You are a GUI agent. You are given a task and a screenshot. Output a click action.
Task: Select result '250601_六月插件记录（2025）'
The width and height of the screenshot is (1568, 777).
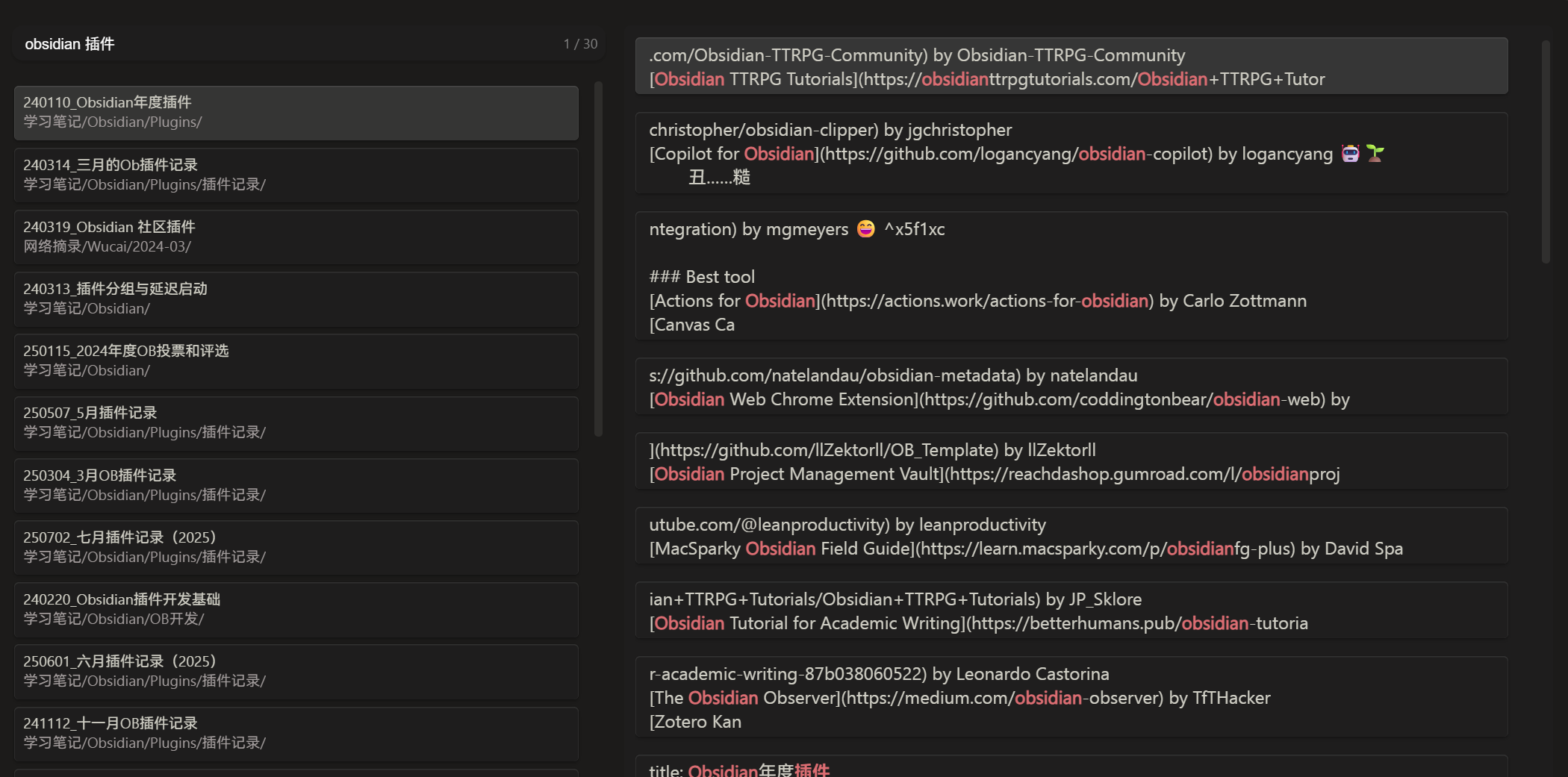point(296,671)
